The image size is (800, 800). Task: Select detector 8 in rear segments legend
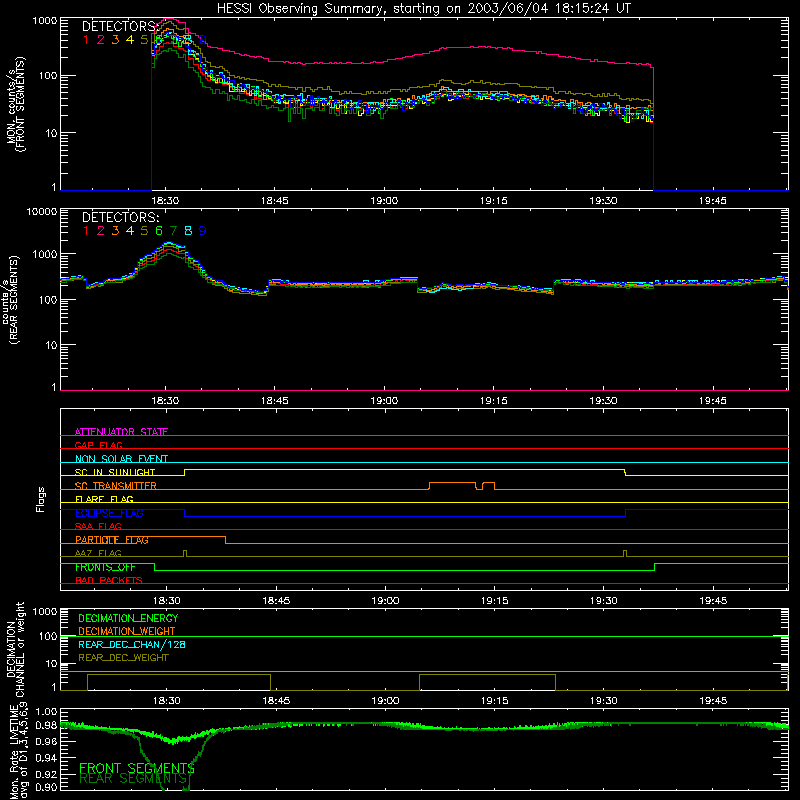click(188, 231)
